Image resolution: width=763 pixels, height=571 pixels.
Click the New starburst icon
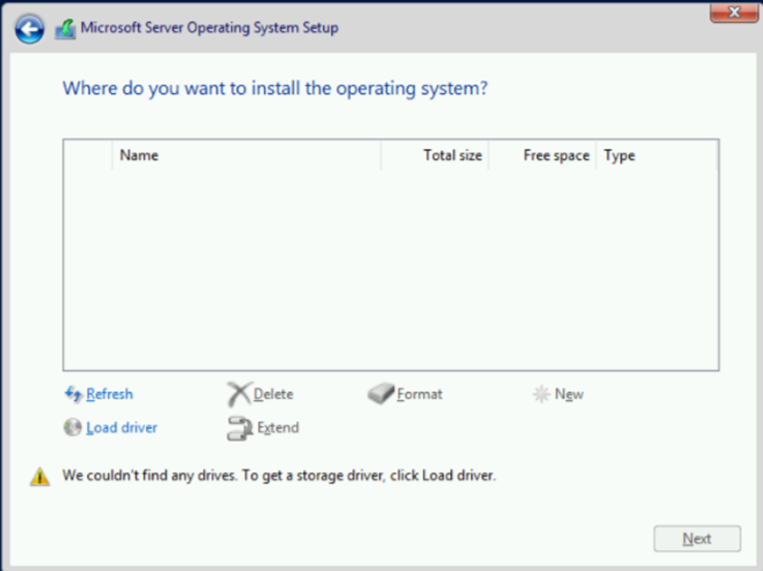tap(541, 394)
